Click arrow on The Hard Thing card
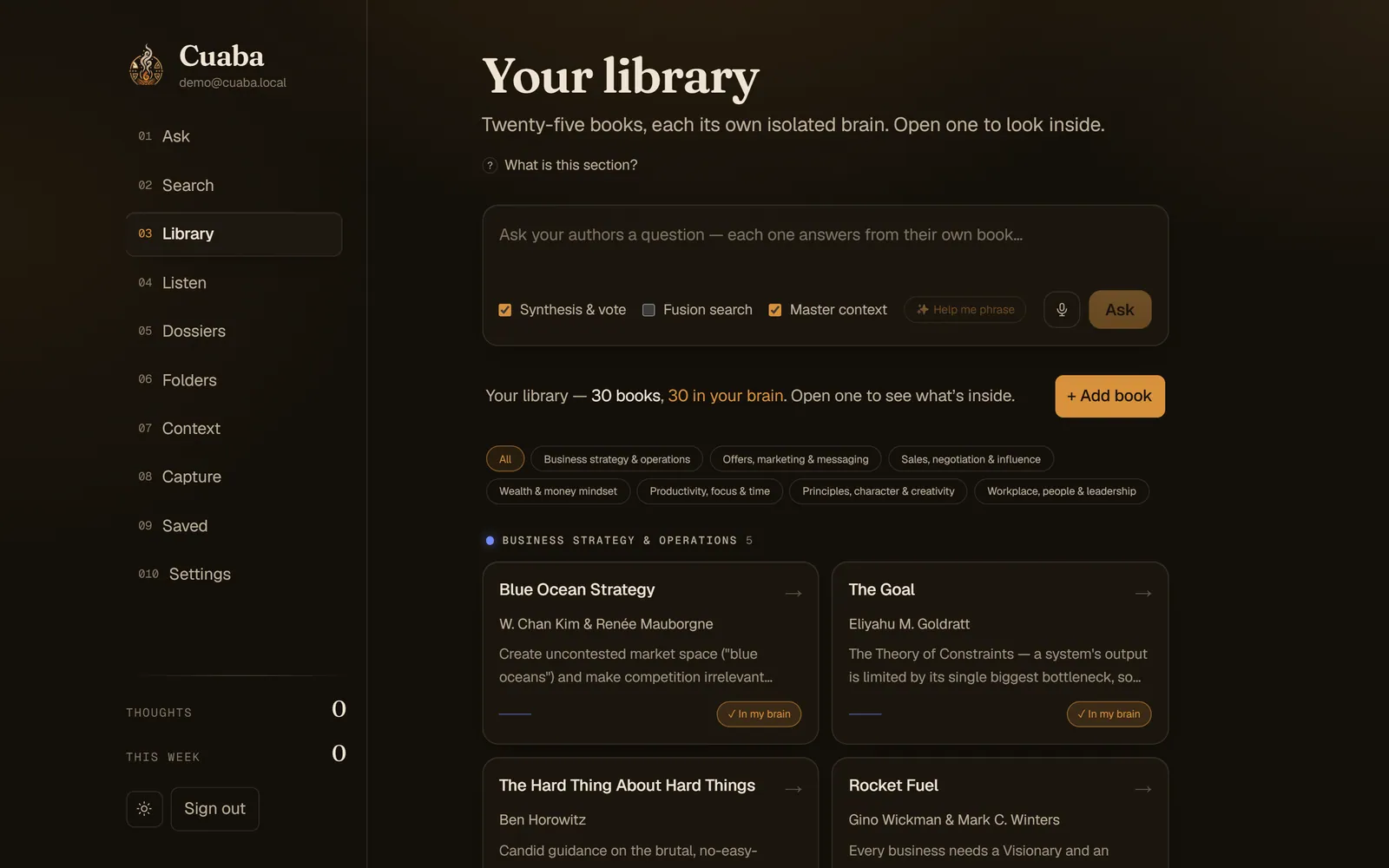Screen dimensions: 1389x868 pyautogui.click(x=793, y=789)
